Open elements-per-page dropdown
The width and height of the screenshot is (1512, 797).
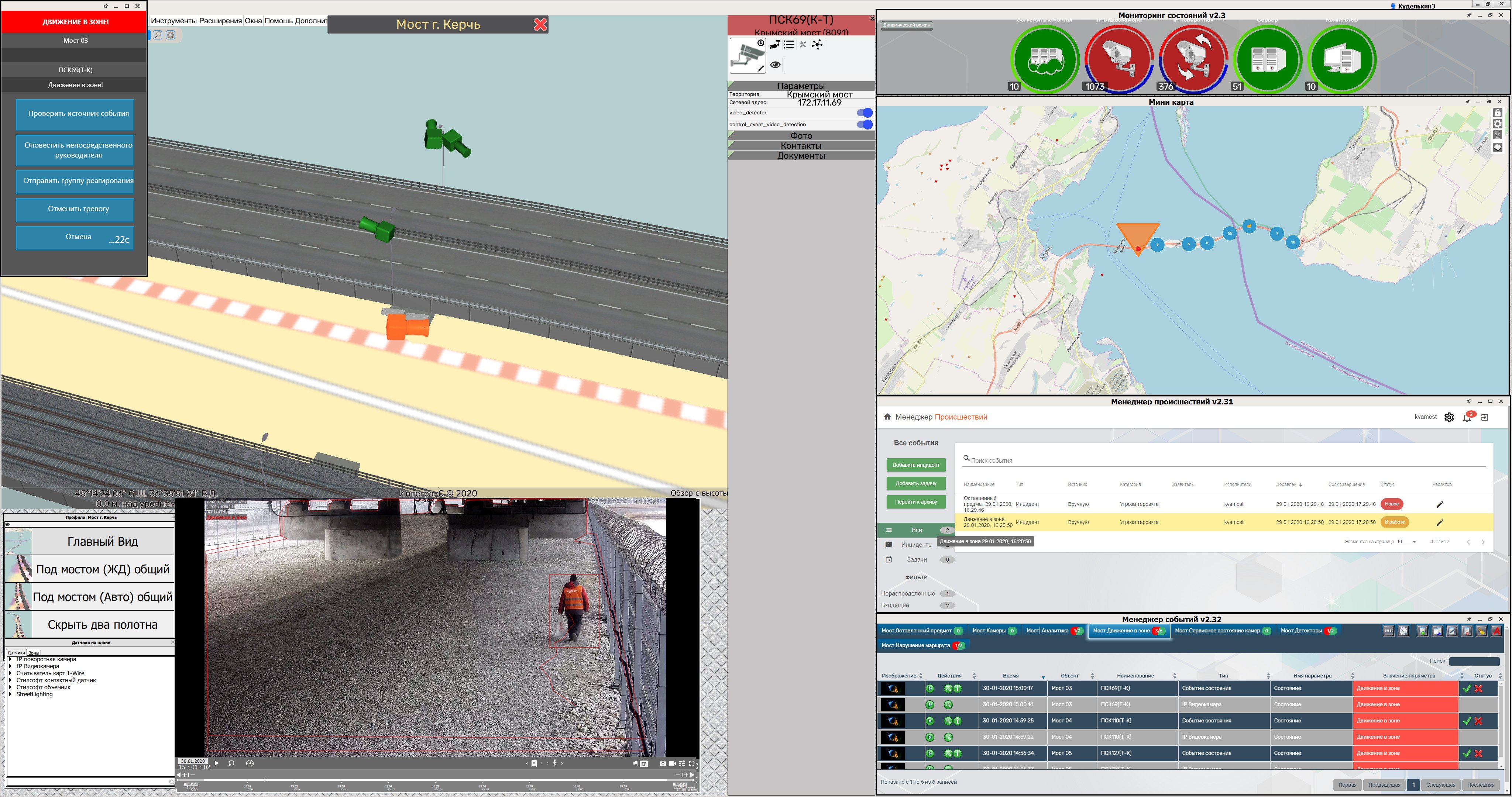point(1407,542)
